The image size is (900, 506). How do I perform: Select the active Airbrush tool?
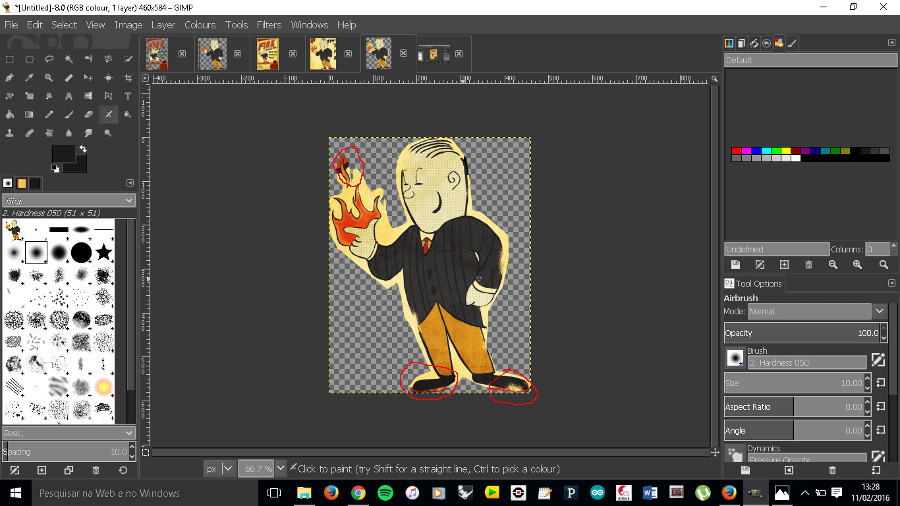pos(108,114)
